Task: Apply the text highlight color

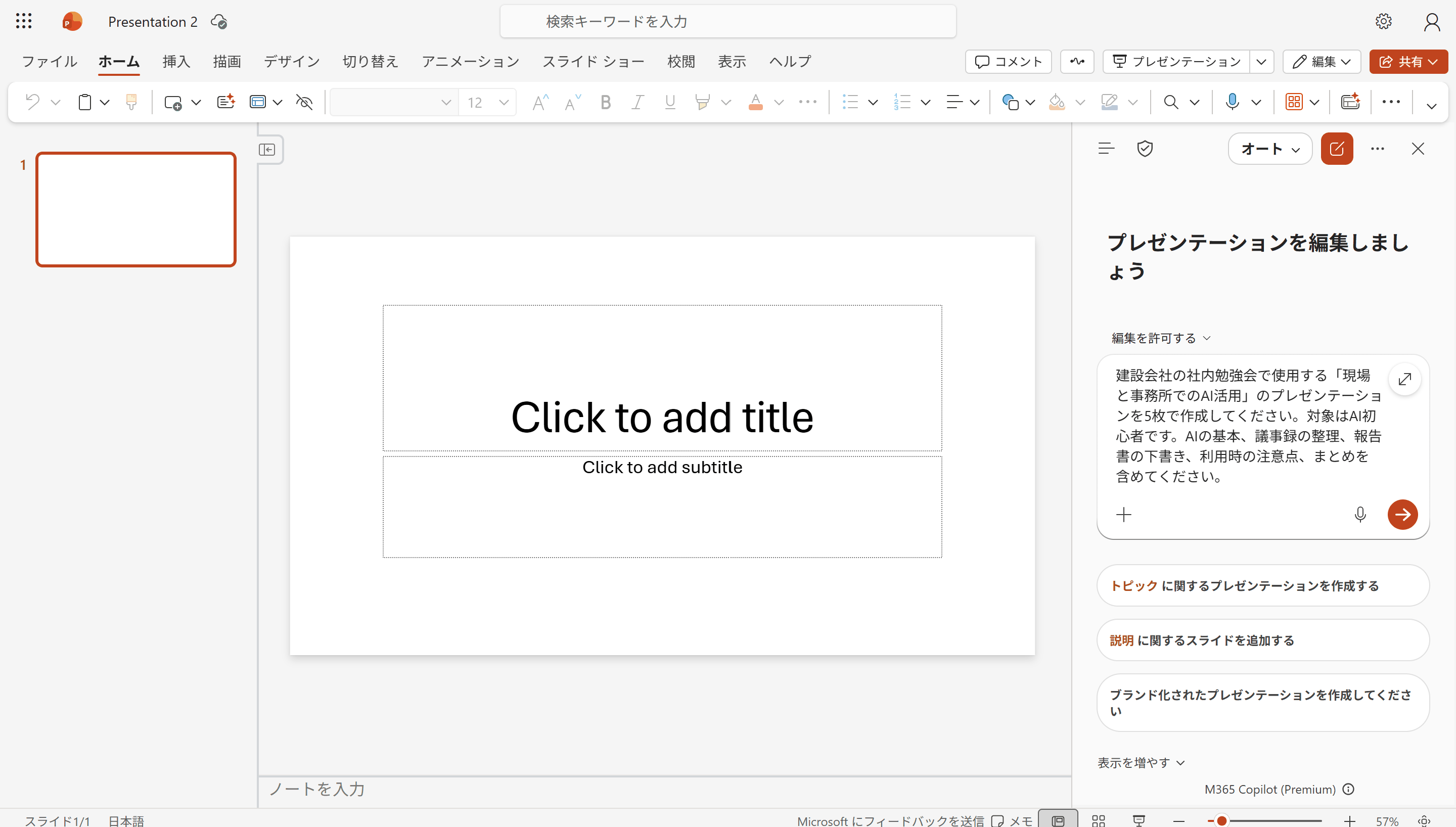Action: (x=702, y=102)
